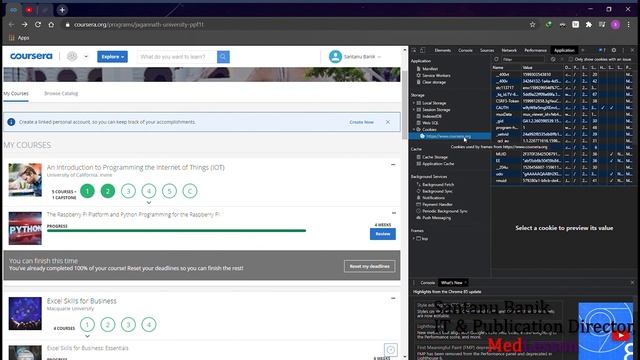The height and width of the screenshot is (360, 640).
Task: Select IOT course circle 3
Action: click(x=128, y=191)
